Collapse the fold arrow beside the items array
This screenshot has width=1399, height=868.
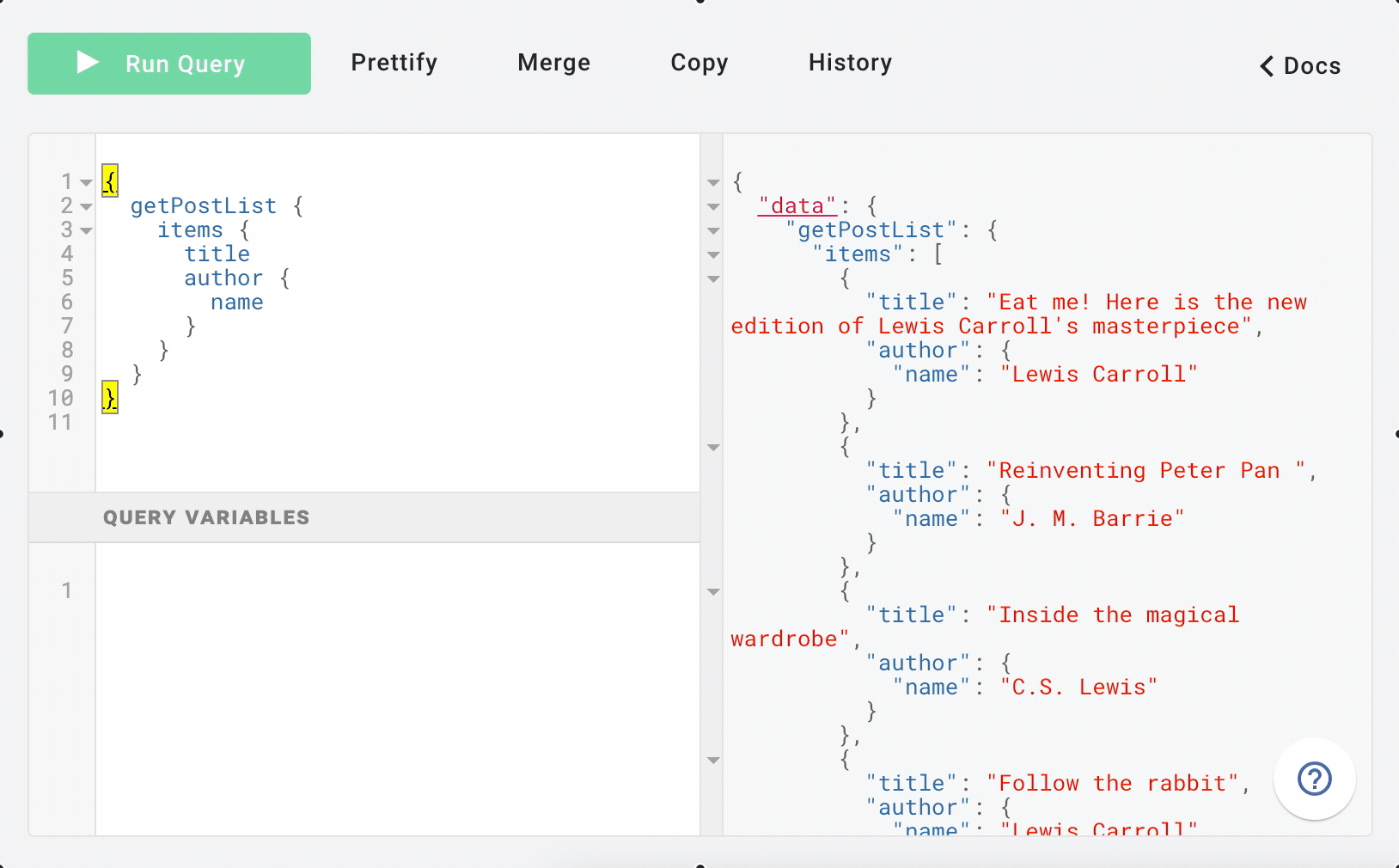(713, 254)
